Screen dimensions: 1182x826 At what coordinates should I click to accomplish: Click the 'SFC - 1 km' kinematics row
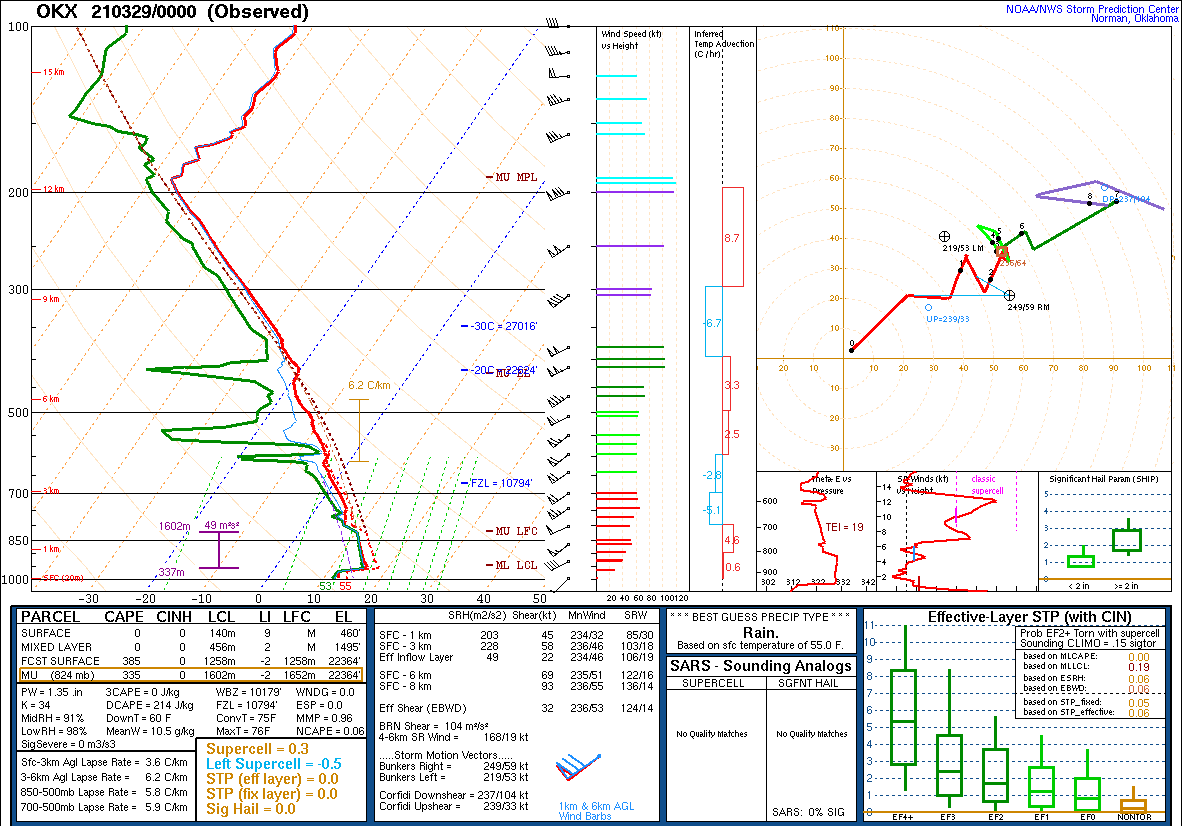pos(516,635)
